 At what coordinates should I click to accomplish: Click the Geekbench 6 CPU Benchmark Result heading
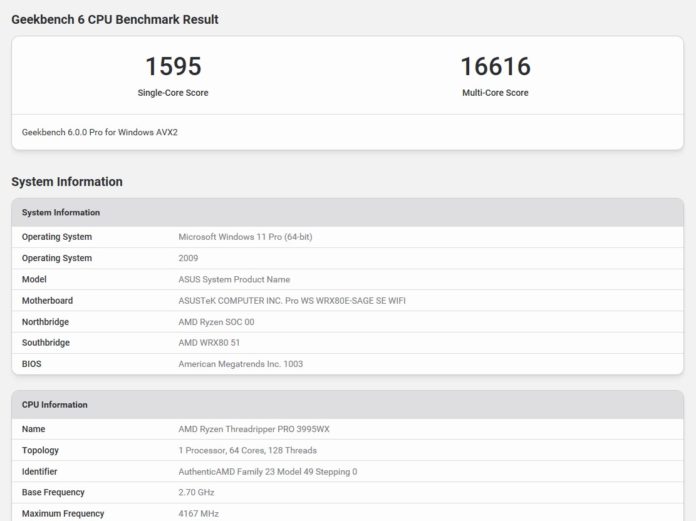pyautogui.click(x=115, y=20)
